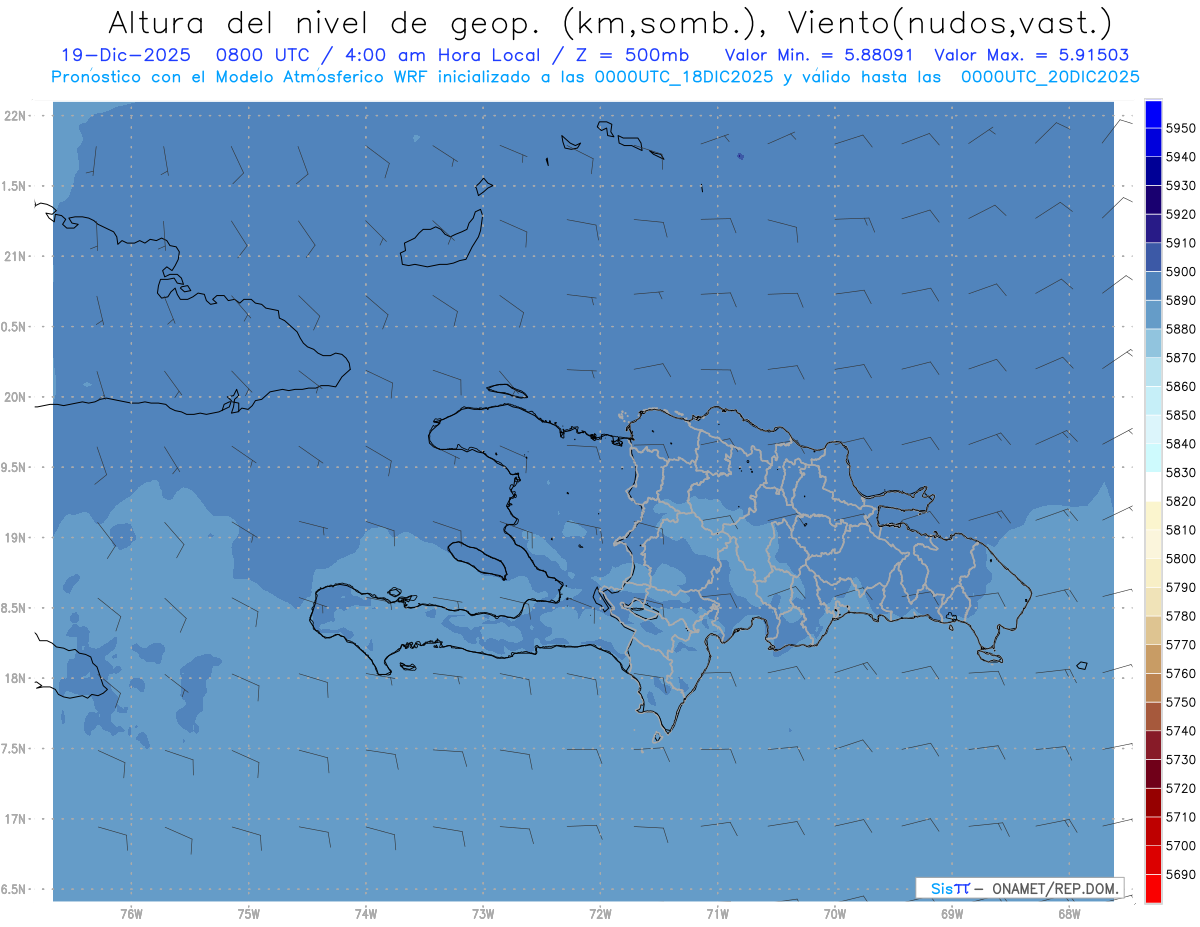Click the 5850 color scale value
The height and width of the screenshot is (927, 1200).
click(x=1181, y=415)
